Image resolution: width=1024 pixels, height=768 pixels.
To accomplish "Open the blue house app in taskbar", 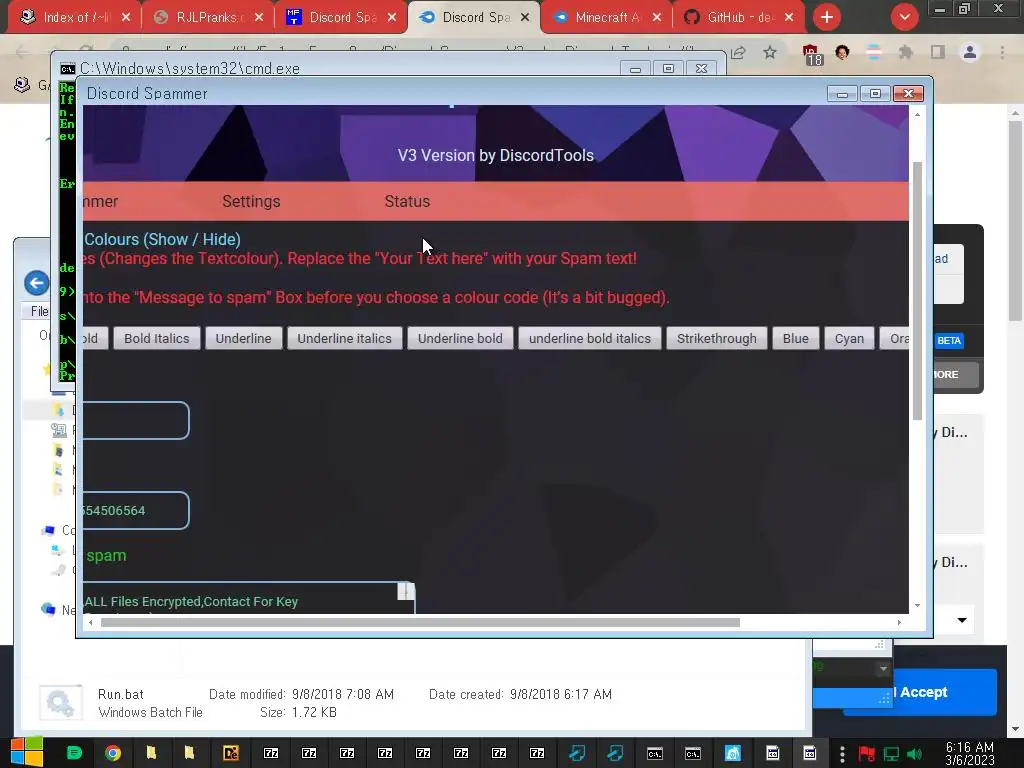I will tap(733, 754).
